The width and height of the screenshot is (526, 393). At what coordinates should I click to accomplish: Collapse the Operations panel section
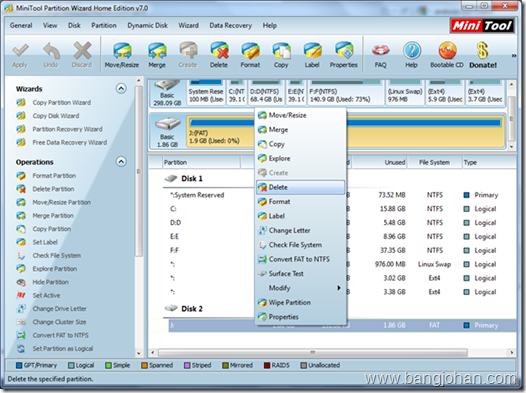pos(121,162)
